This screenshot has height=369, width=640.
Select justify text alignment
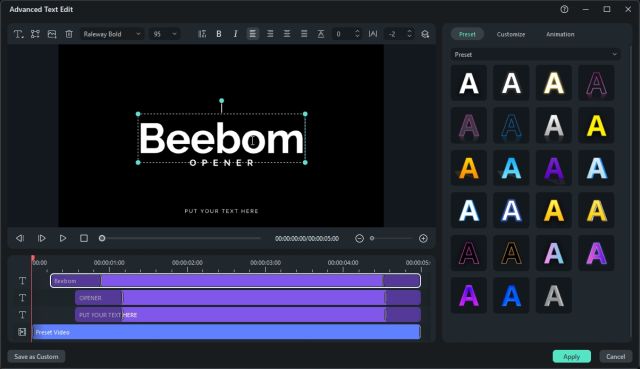click(x=304, y=34)
